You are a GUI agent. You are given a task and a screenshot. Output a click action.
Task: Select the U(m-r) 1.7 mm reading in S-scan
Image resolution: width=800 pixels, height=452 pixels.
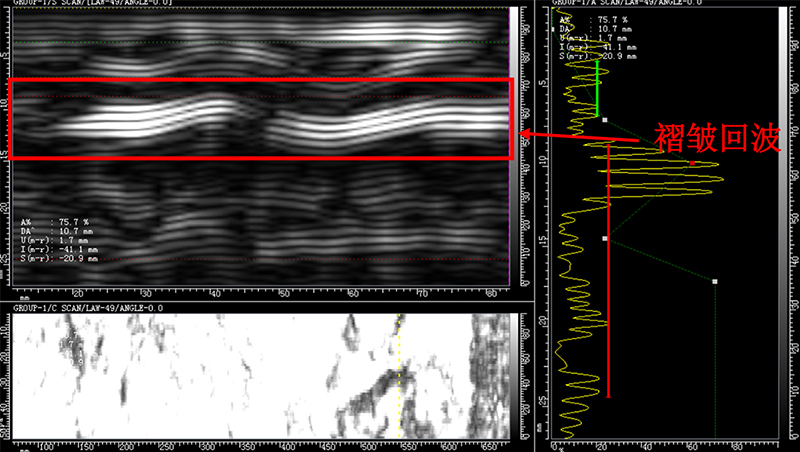point(54,240)
